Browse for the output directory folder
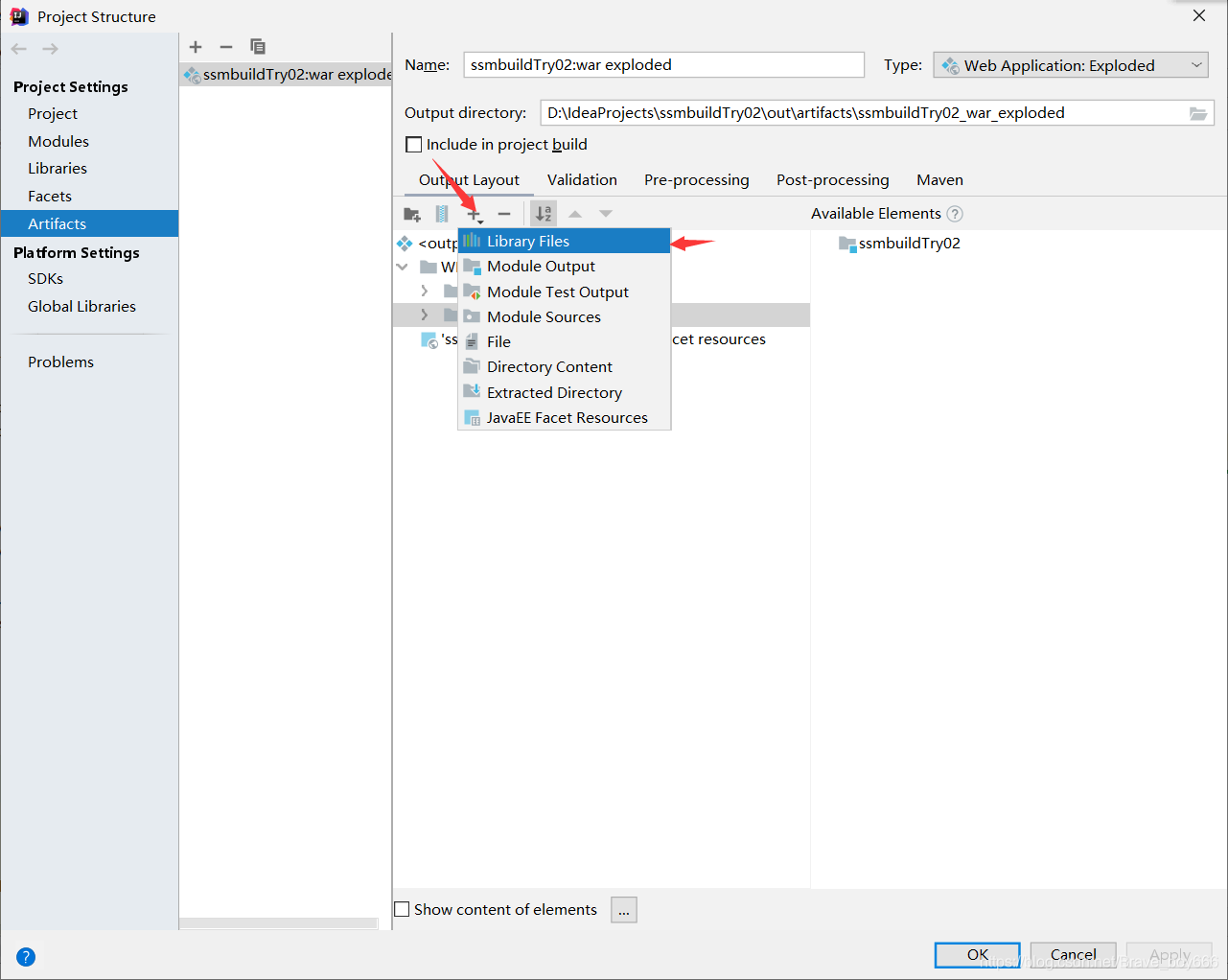The height and width of the screenshot is (980, 1228). tap(1198, 113)
